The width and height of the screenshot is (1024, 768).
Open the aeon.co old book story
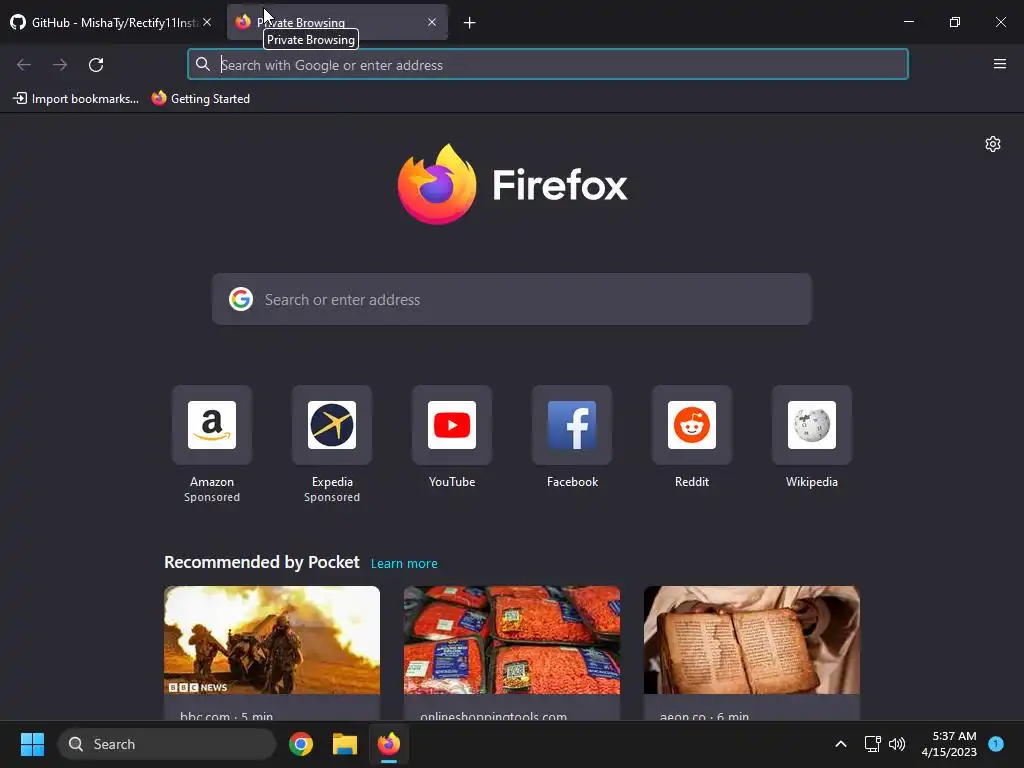(752, 640)
